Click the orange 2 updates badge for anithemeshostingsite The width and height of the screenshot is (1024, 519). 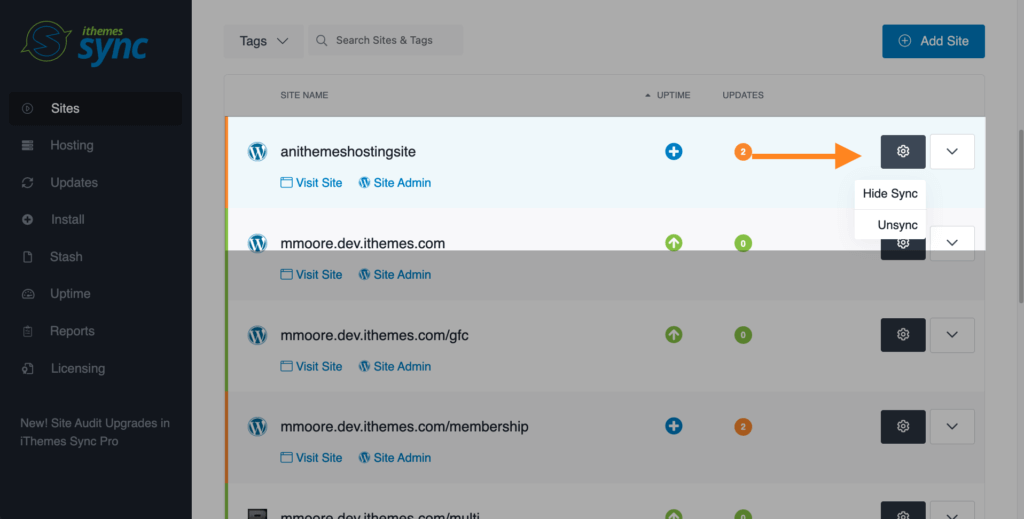743,152
